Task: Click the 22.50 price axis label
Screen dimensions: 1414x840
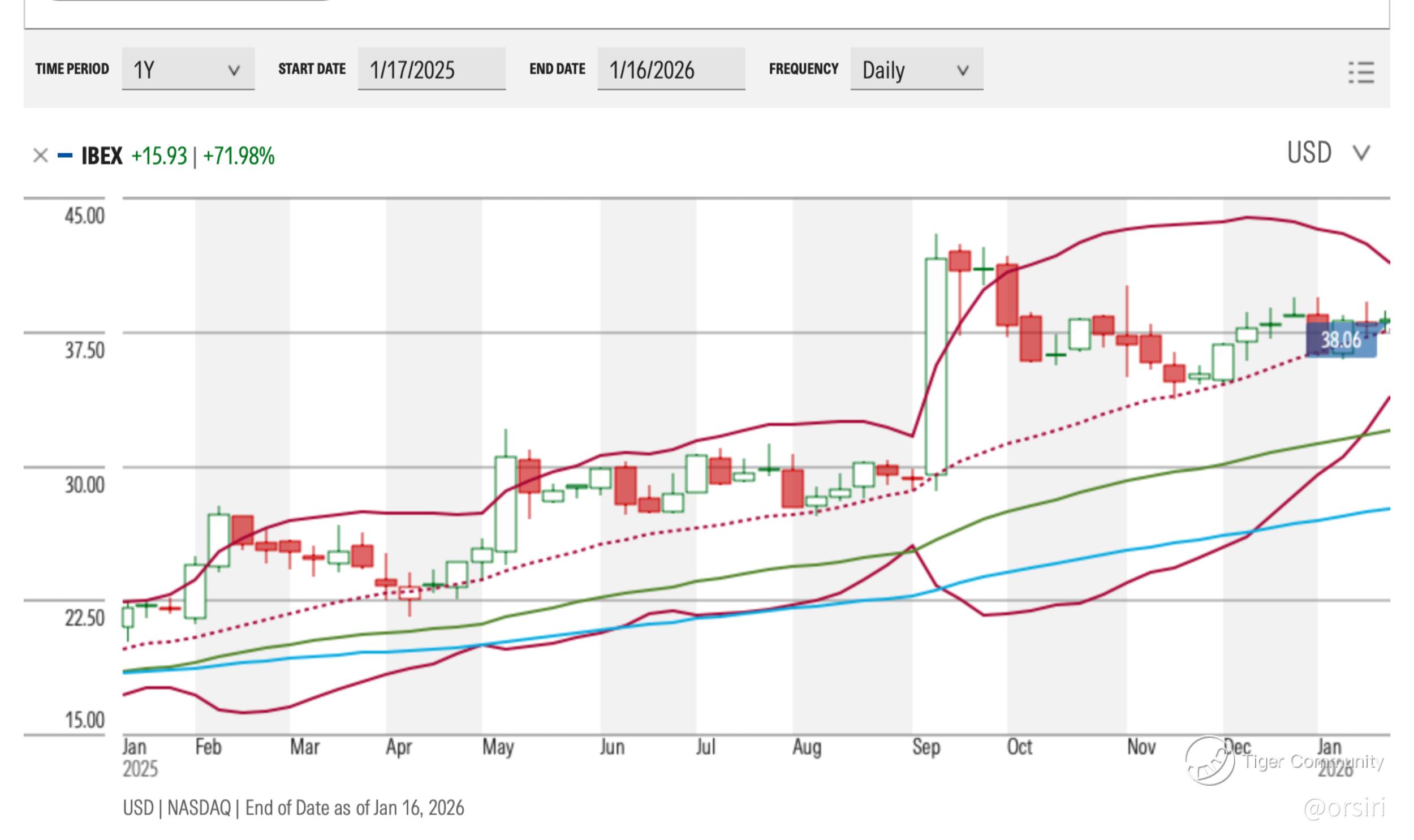Action: tap(84, 618)
